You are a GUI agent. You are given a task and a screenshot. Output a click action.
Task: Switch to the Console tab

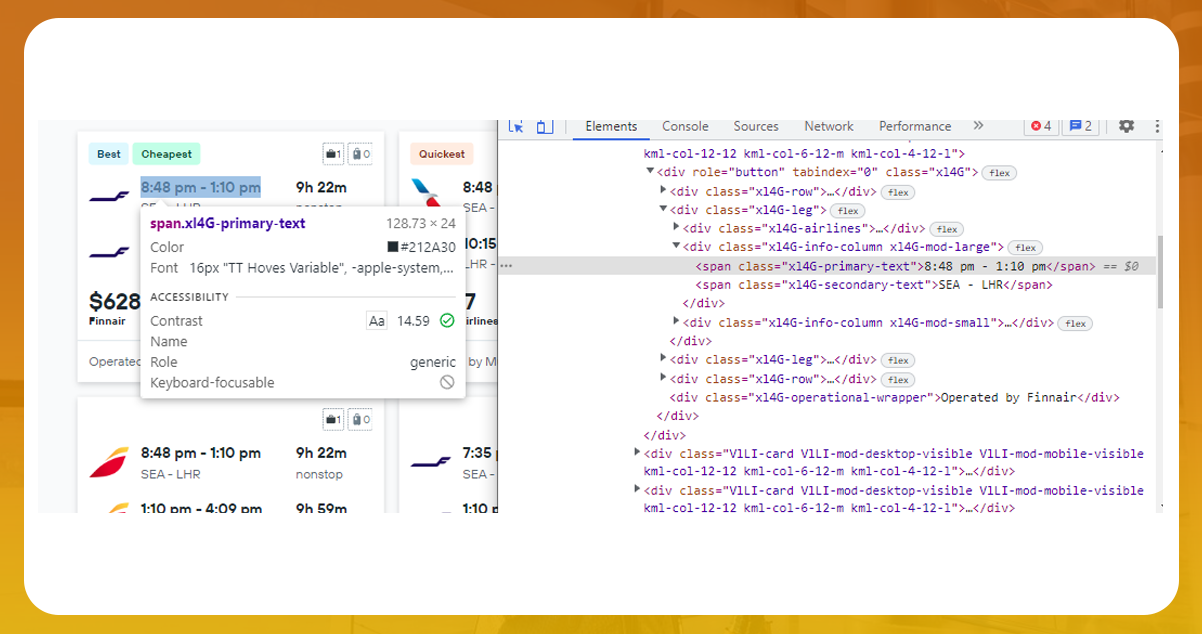click(x=685, y=126)
